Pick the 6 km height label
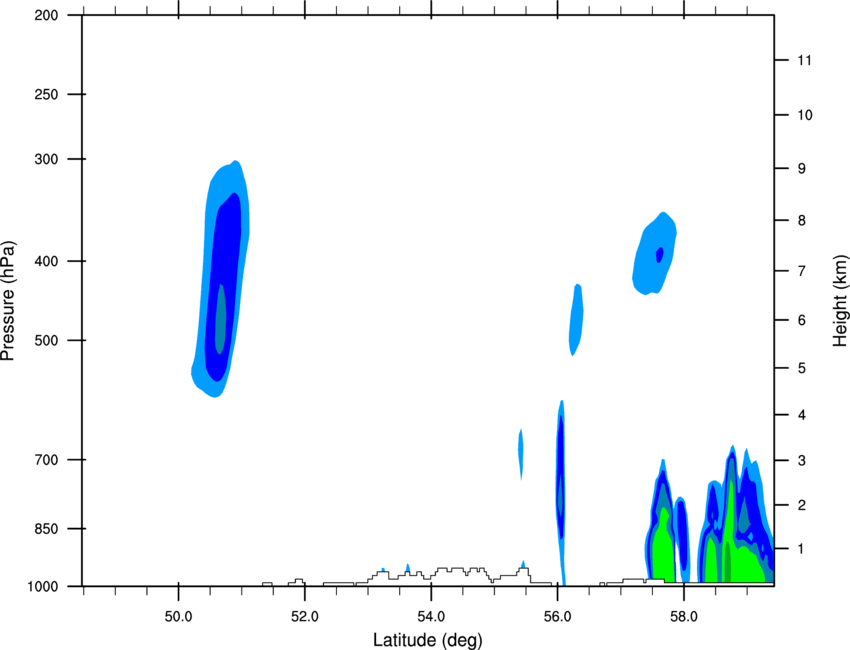The height and width of the screenshot is (650, 850). click(801, 320)
